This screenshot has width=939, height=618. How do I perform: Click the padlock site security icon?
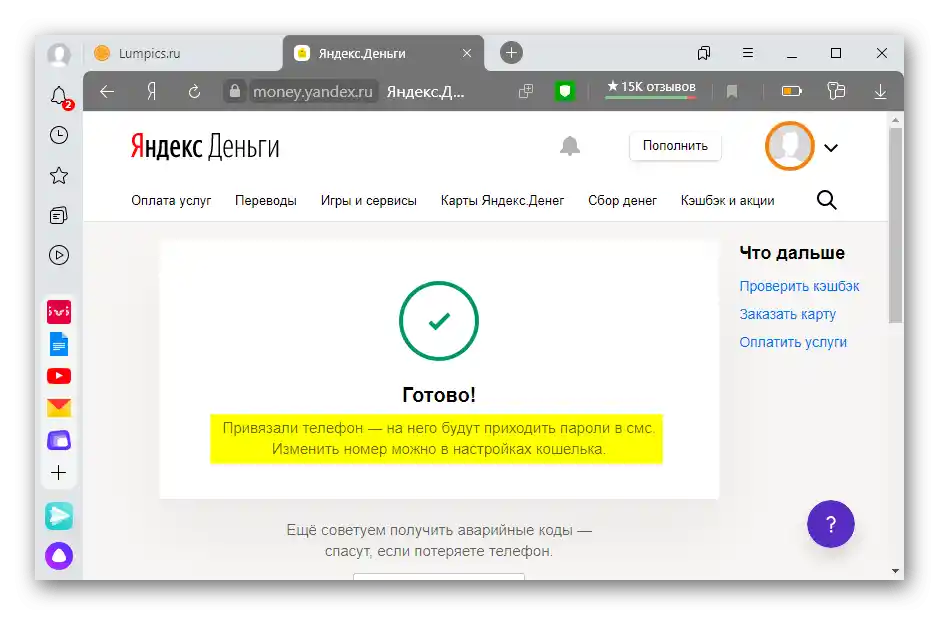click(235, 91)
